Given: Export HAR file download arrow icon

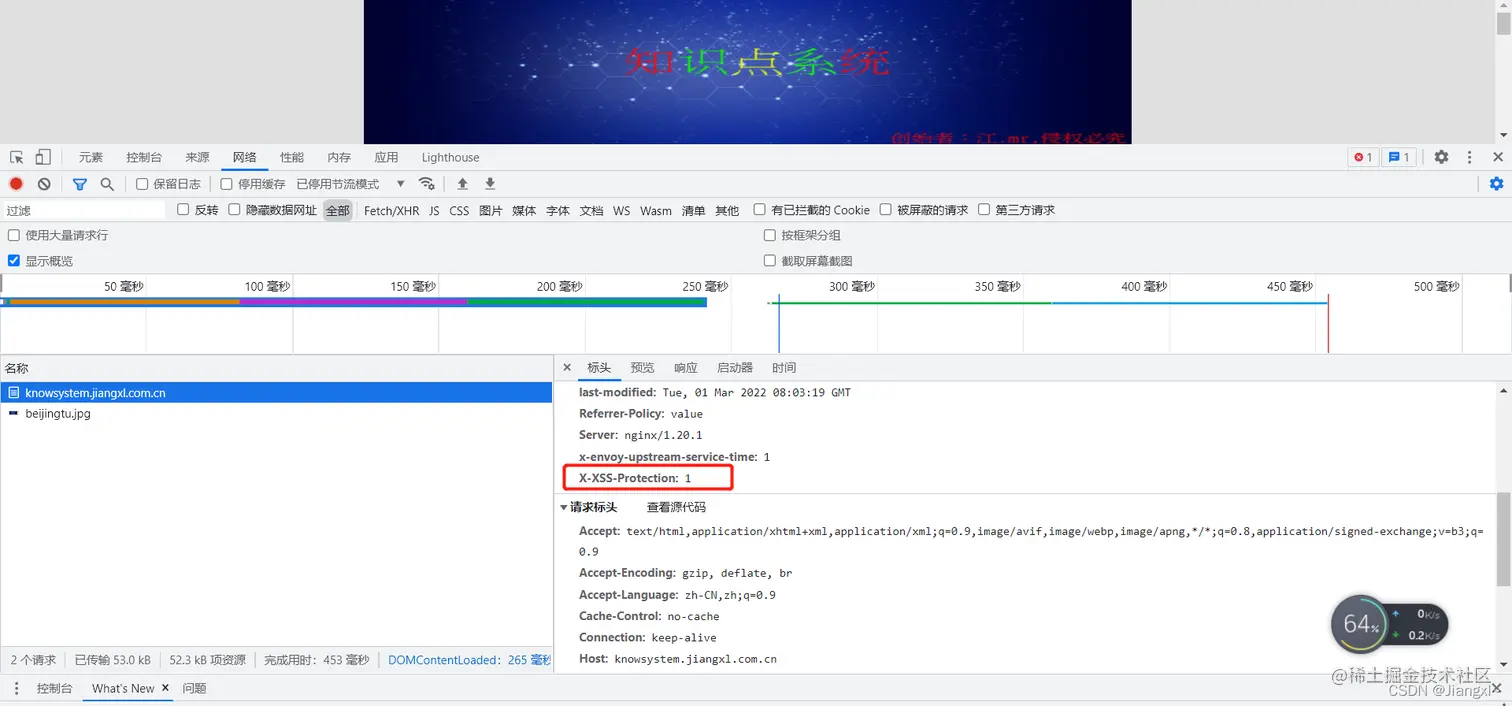Looking at the screenshot, I should click(x=490, y=184).
